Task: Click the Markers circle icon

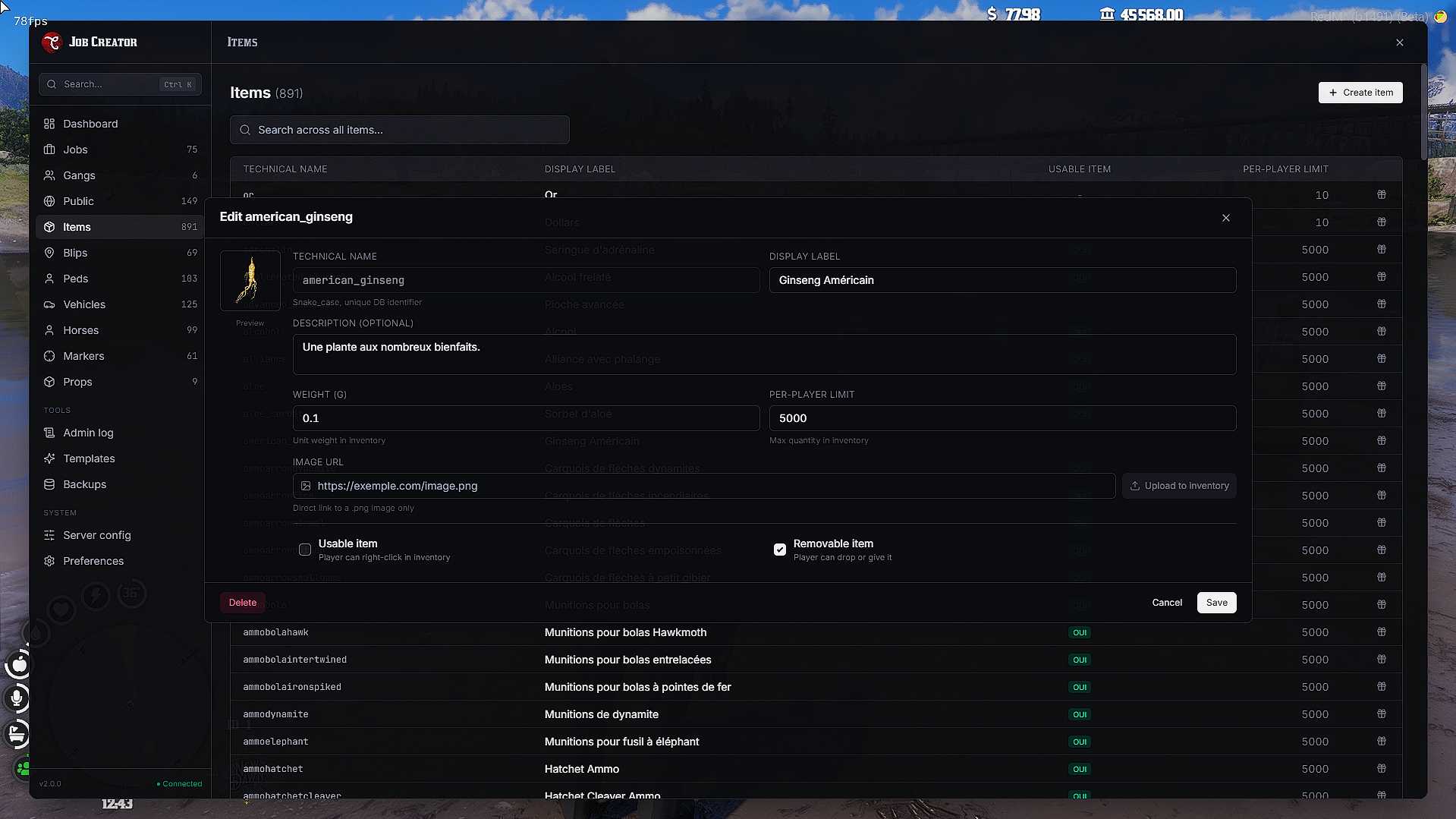Action: 49,356
